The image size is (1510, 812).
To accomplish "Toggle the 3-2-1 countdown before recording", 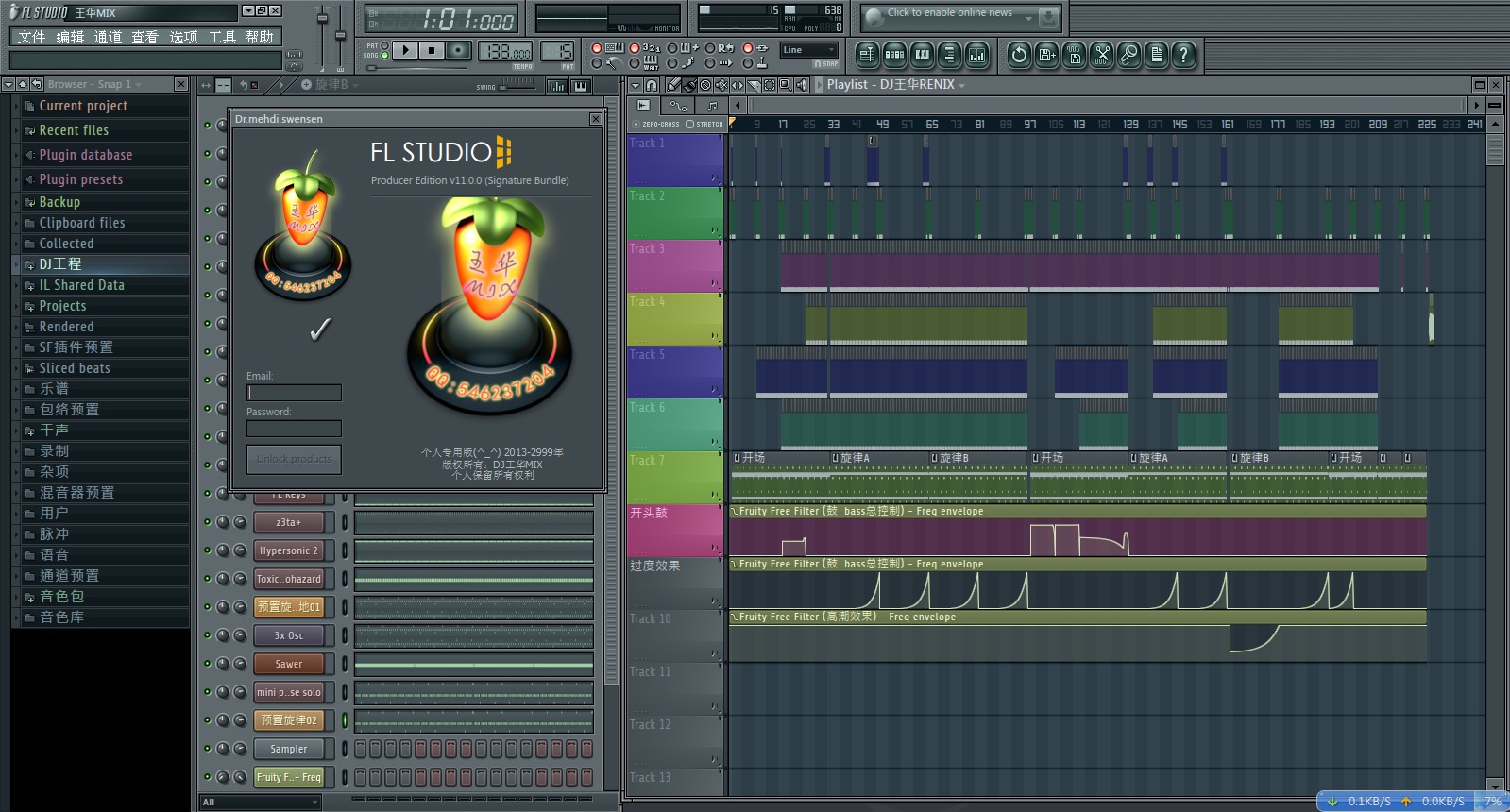I will [635, 48].
